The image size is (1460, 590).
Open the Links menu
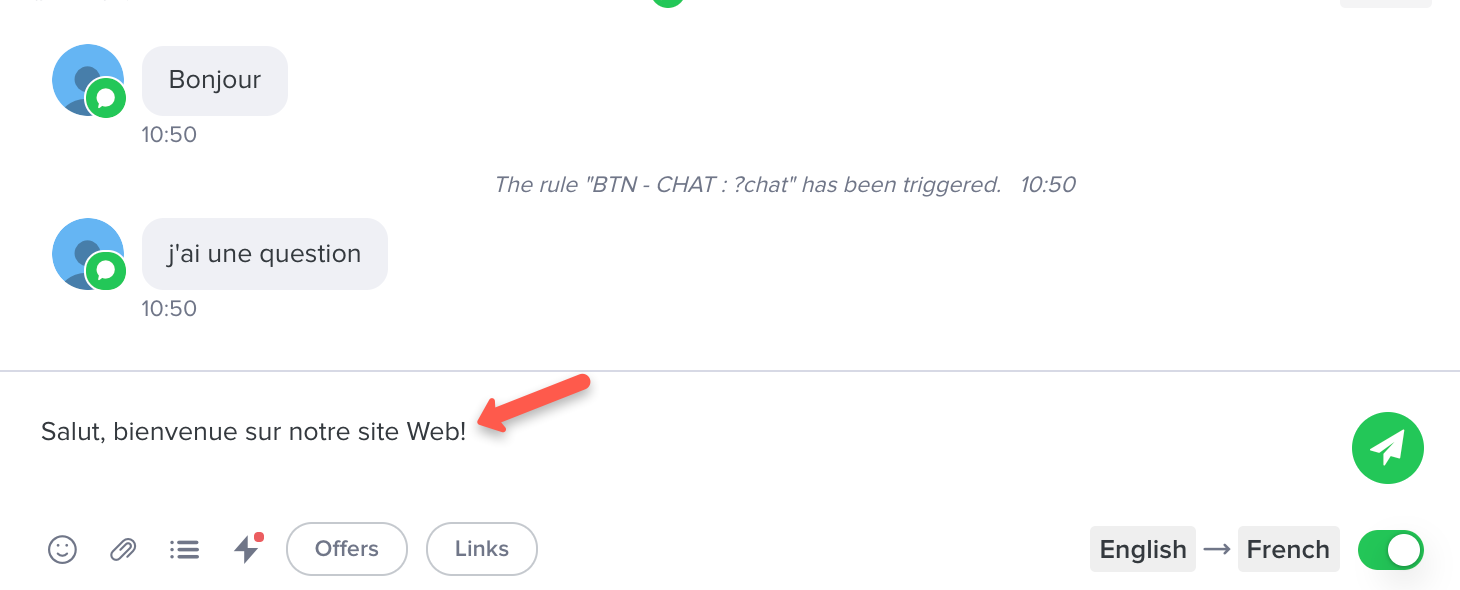[x=482, y=549]
